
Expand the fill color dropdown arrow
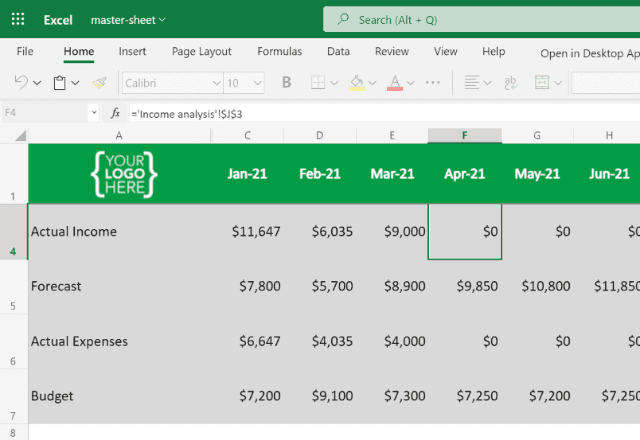pyautogui.click(x=372, y=83)
